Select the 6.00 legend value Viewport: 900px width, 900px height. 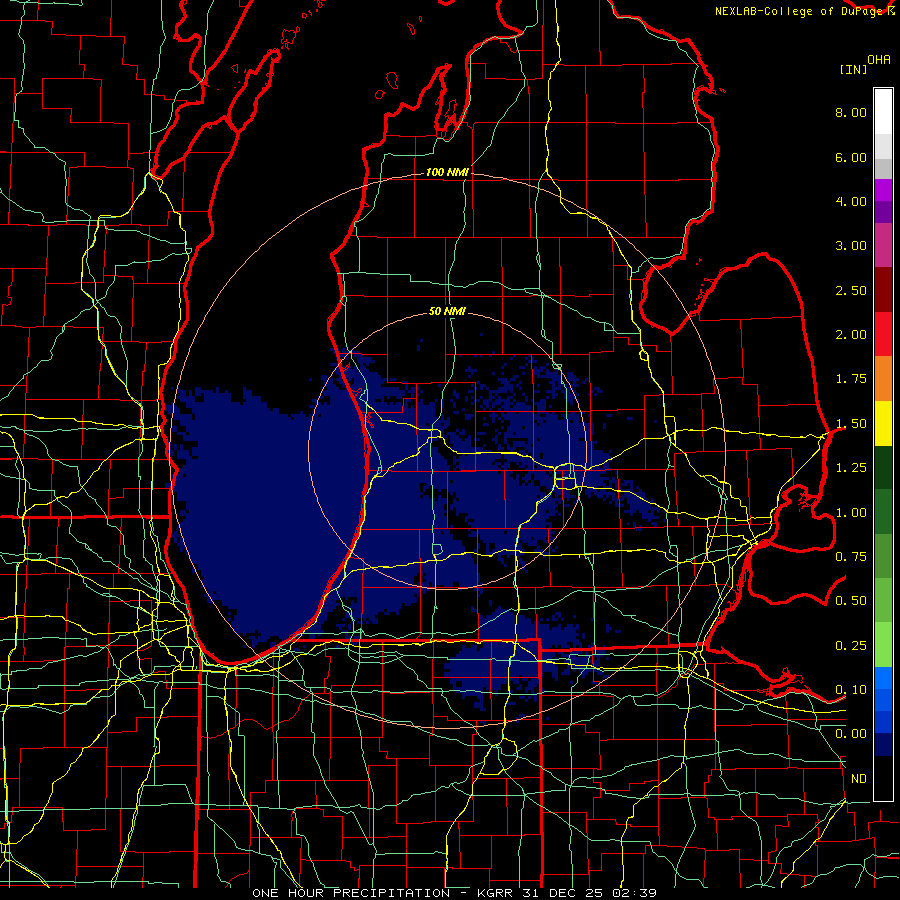coord(851,157)
